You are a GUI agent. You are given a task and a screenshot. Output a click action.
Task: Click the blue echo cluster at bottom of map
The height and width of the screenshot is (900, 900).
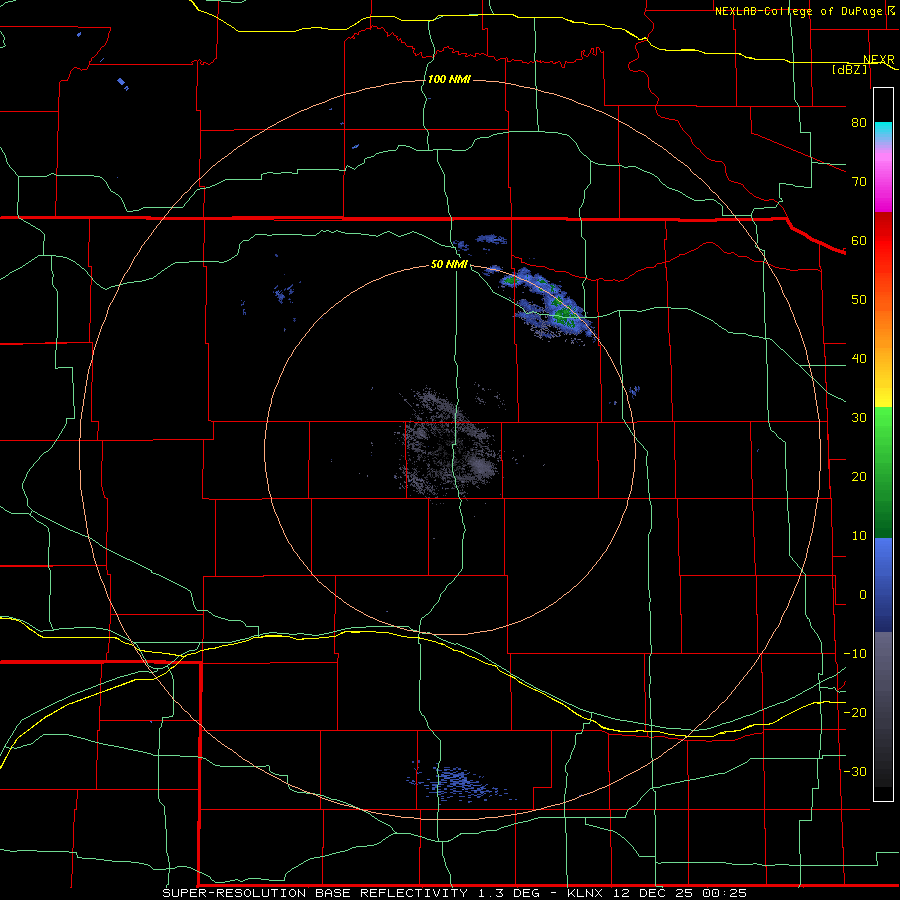click(x=459, y=783)
